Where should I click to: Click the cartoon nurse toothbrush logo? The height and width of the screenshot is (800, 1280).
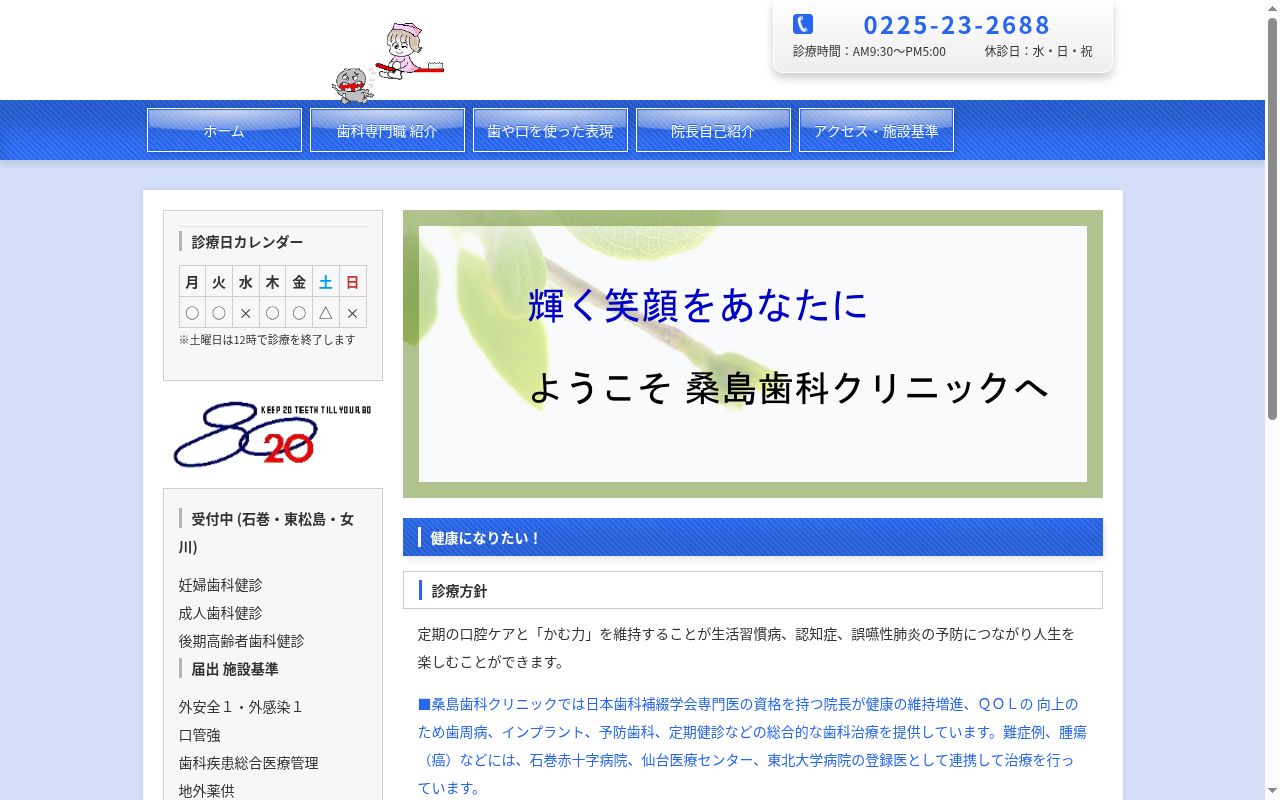coord(388,63)
